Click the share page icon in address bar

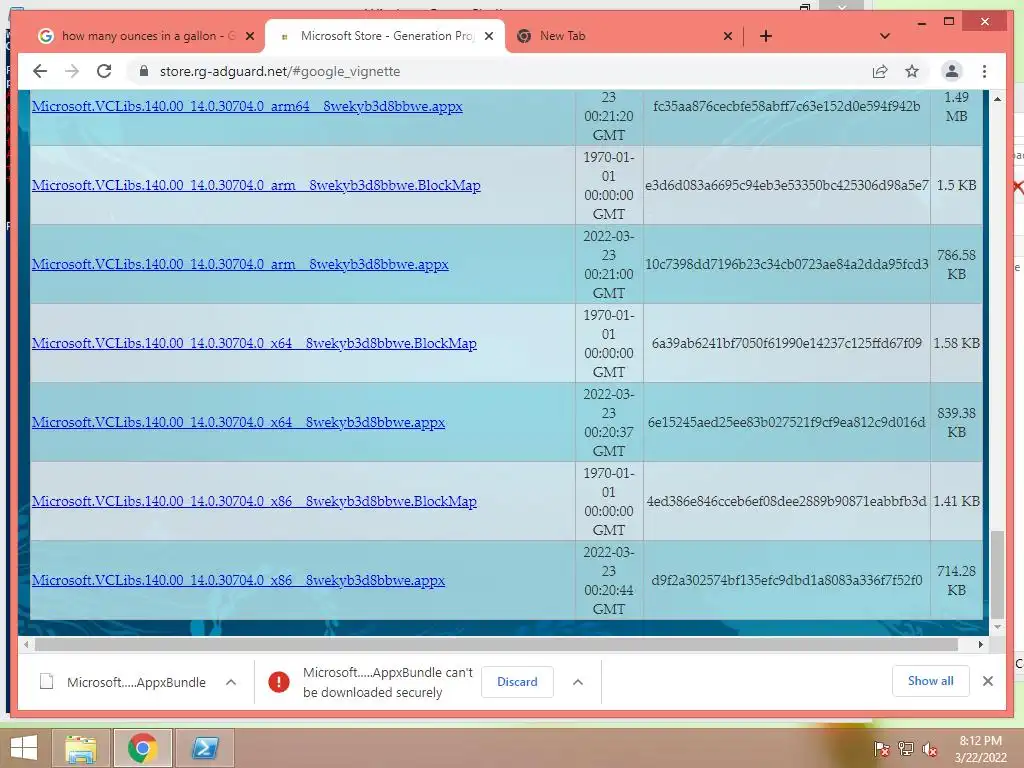coord(880,71)
